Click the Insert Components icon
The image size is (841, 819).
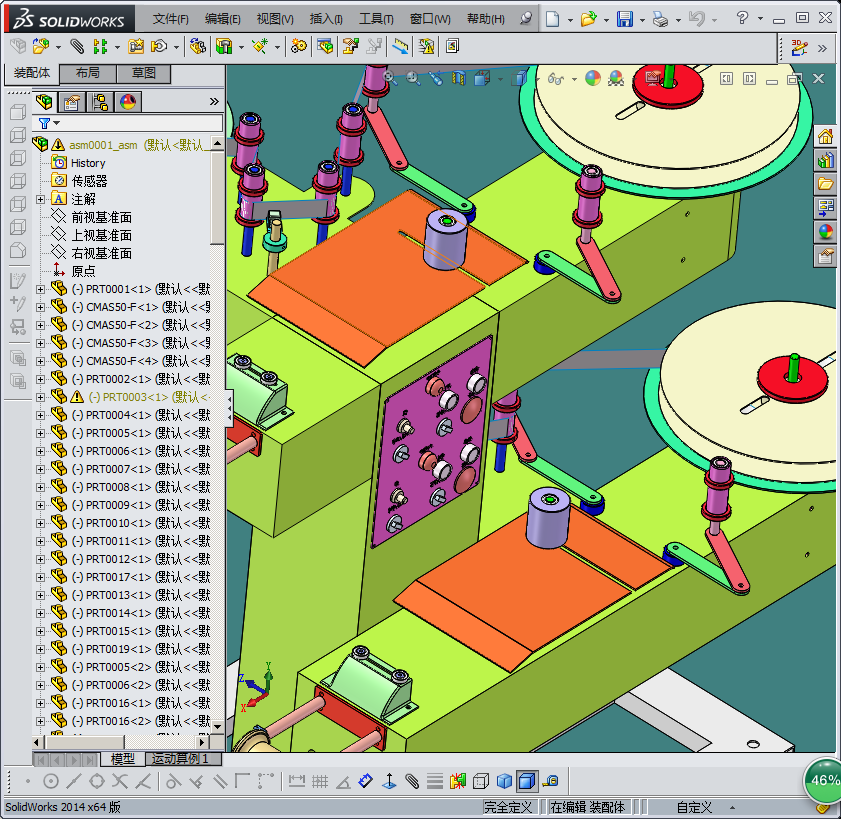[41, 47]
